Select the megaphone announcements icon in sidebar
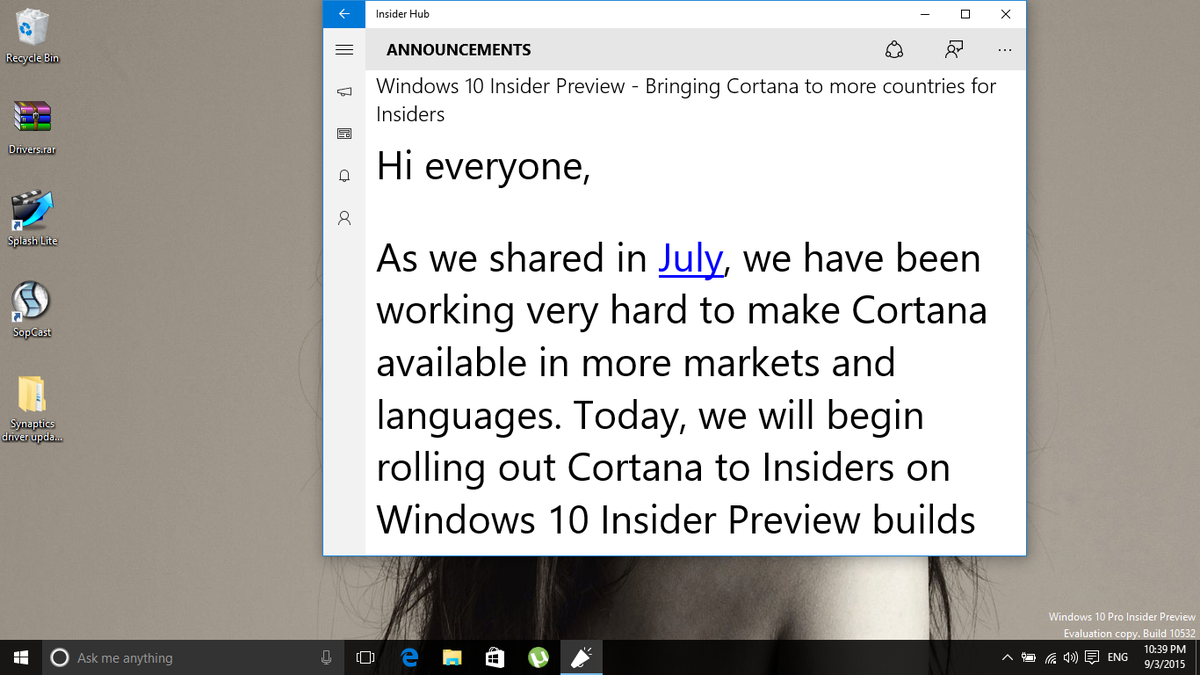This screenshot has height=675, width=1200. coord(344,92)
